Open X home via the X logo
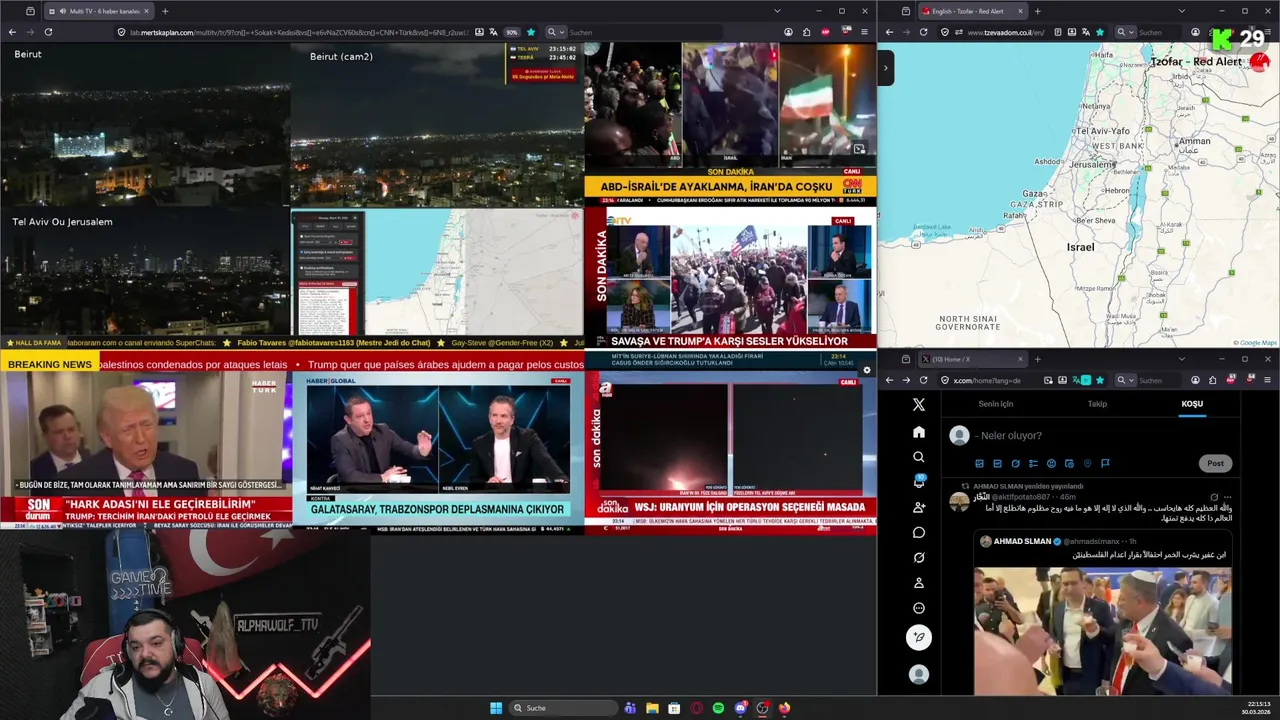Image resolution: width=1280 pixels, height=720 pixels. tap(919, 405)
